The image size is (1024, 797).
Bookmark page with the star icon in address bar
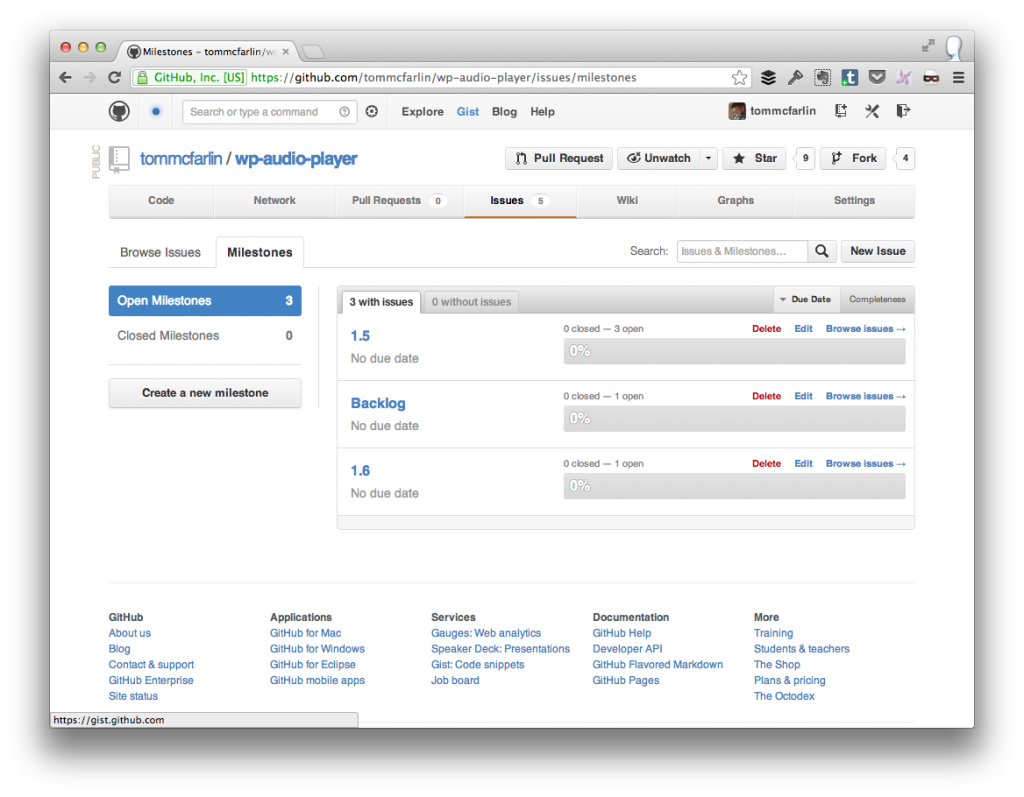point(739,78)
